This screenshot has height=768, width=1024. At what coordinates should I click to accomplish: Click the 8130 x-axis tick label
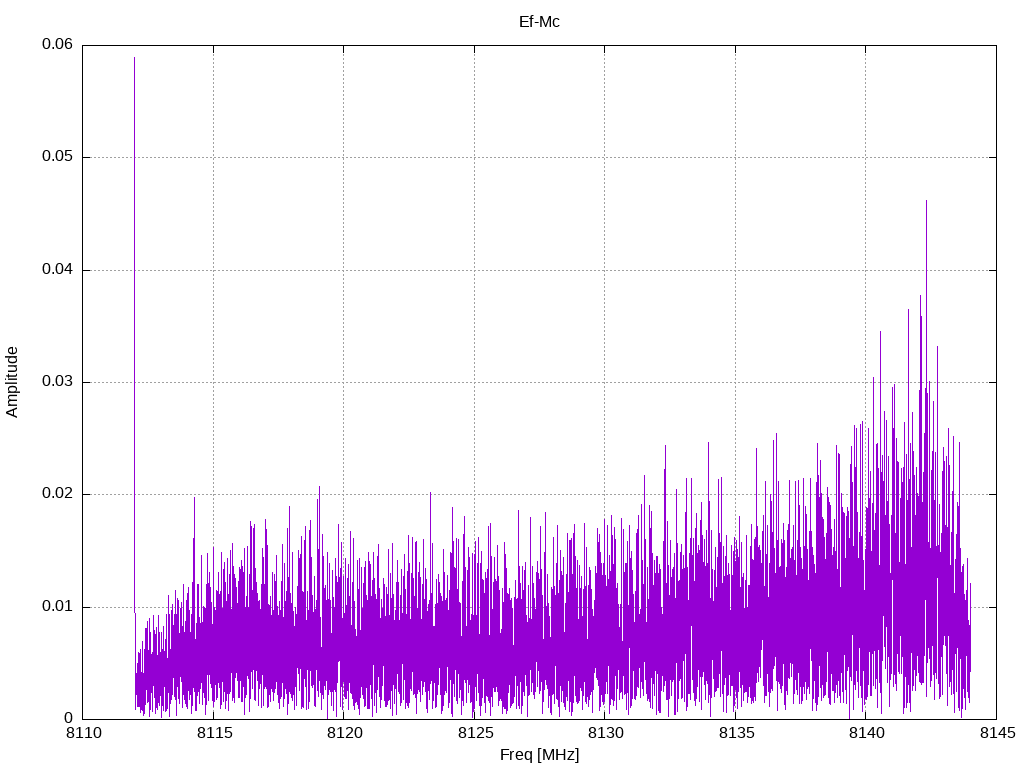tap(605, 733)
